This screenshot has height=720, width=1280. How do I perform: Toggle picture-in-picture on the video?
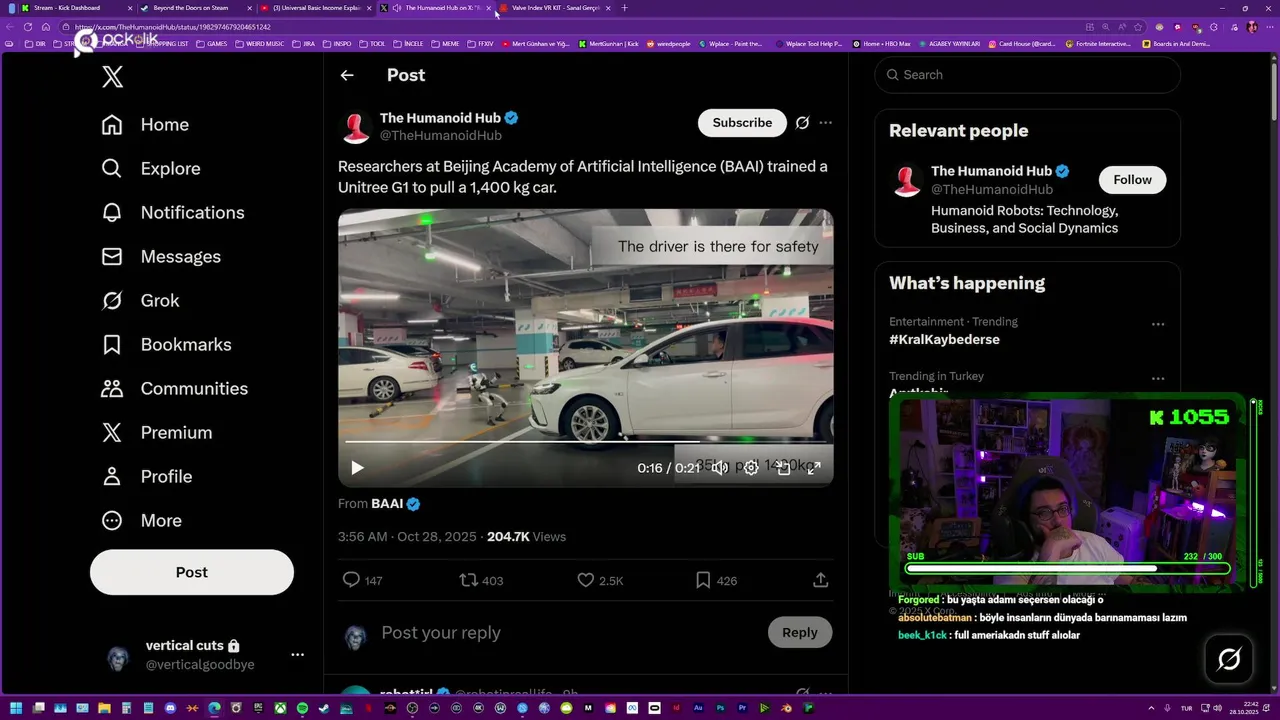pyautogui.click(x=783, y=467)
